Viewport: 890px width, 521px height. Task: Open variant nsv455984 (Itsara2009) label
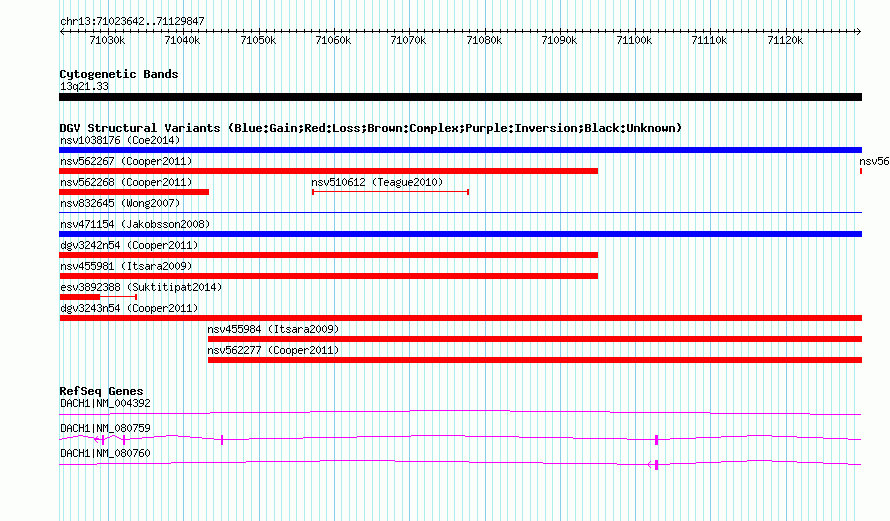click(273, 329)
